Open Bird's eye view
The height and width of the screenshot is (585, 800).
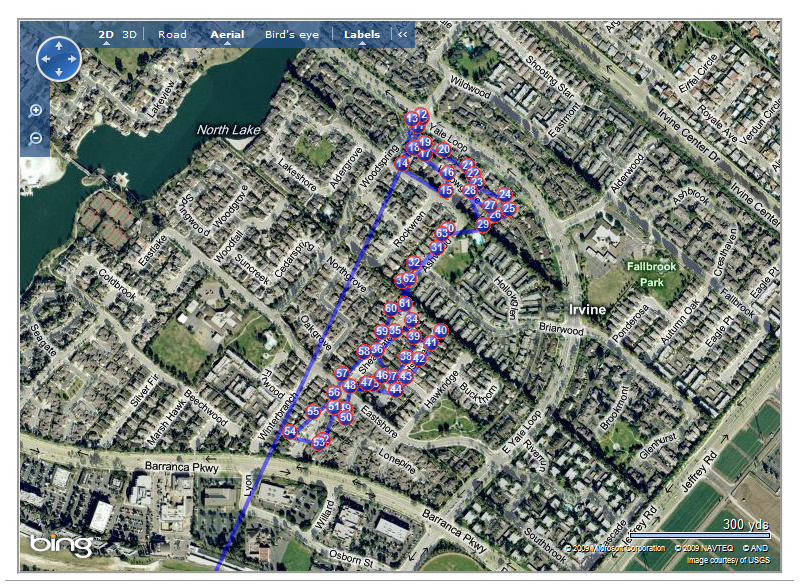point(291,35)
